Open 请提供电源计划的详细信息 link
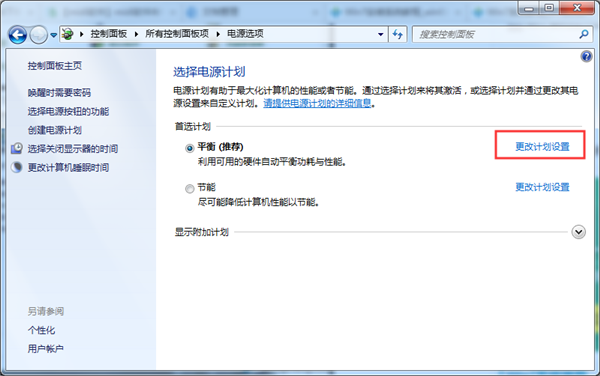 click(317, 103)
